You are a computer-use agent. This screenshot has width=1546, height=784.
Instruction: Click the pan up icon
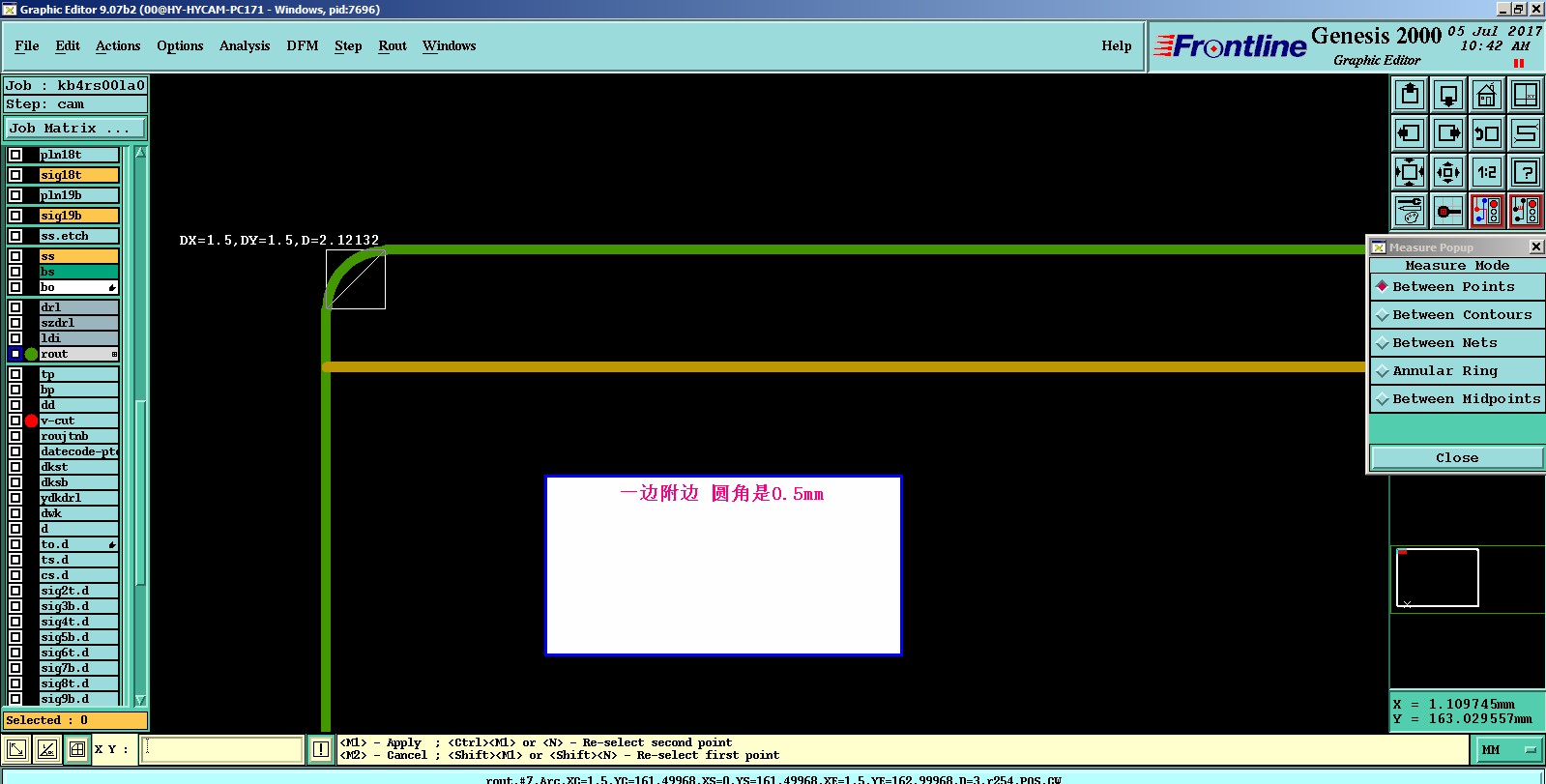(x=1410, y=95)
